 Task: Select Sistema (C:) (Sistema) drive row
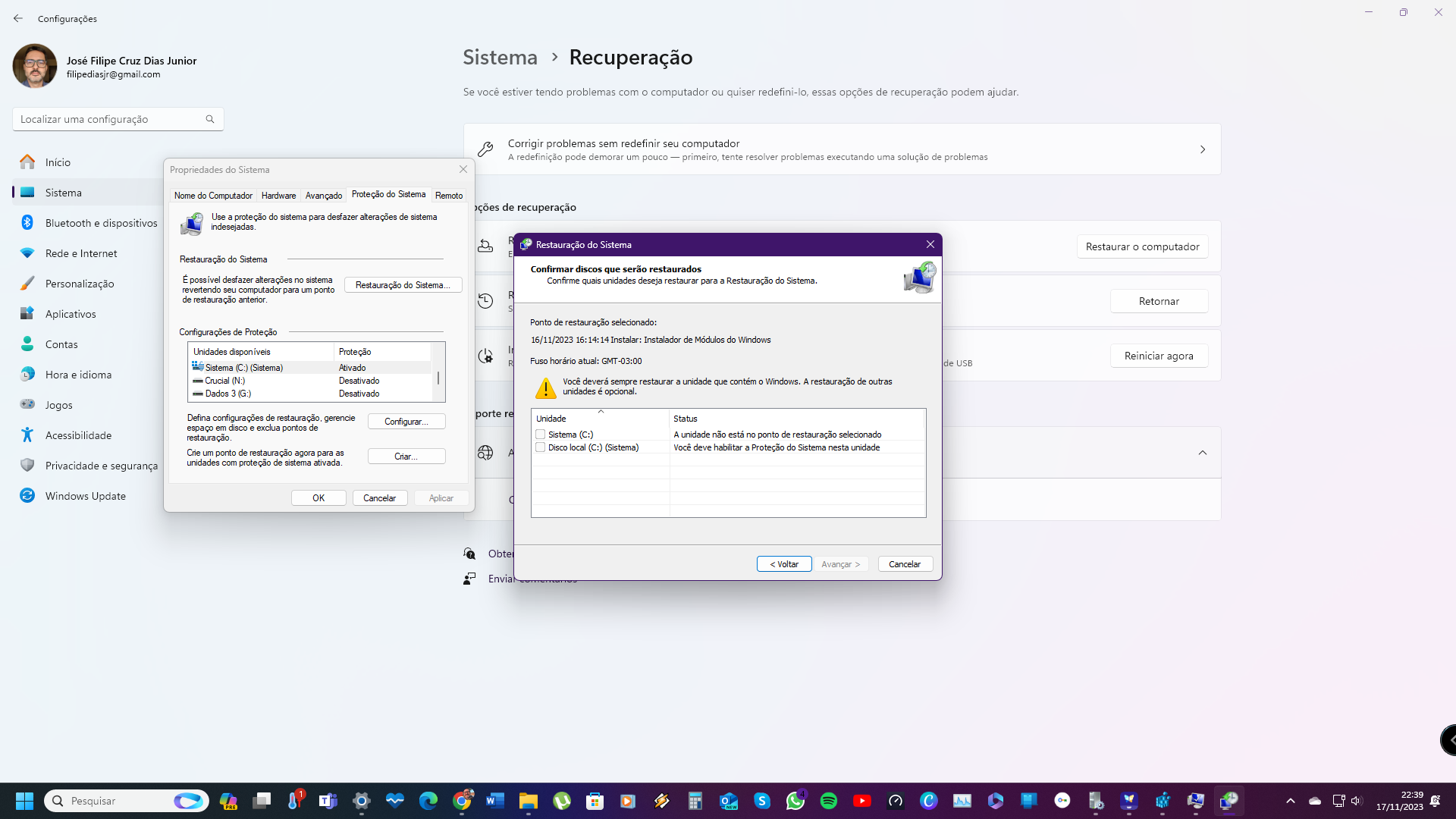click(x=310, y=368)
